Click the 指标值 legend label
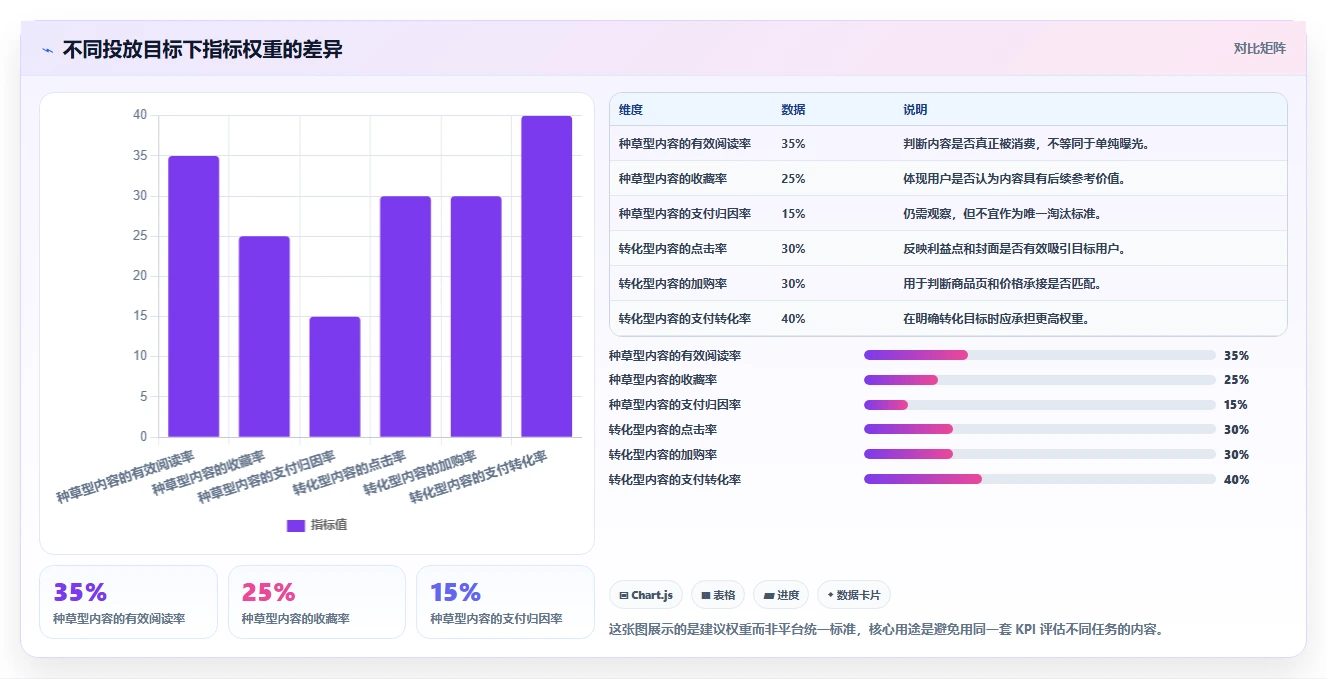This screenshot has width=1327, height=679. point(329,525)
